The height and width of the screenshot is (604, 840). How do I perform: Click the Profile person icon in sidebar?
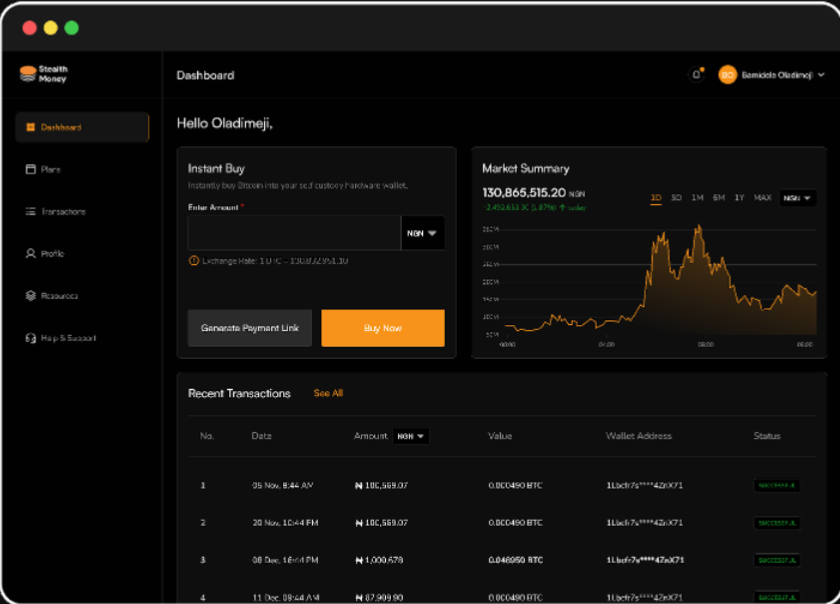[30, 254]
